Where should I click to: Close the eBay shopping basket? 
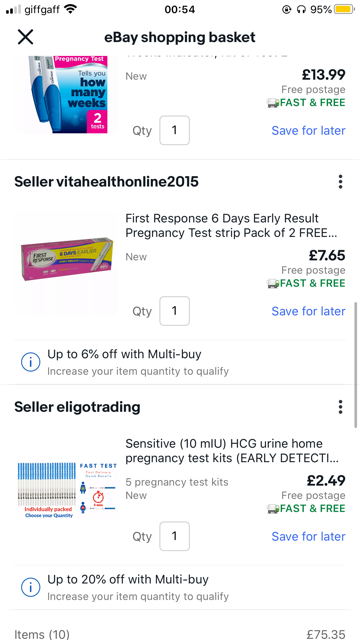click(25, 37)
